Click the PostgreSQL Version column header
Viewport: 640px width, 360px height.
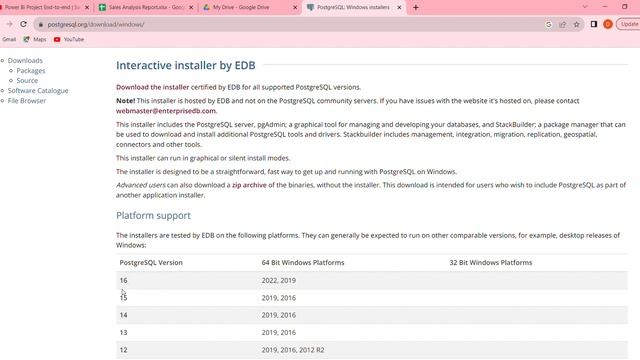(151, 262)
